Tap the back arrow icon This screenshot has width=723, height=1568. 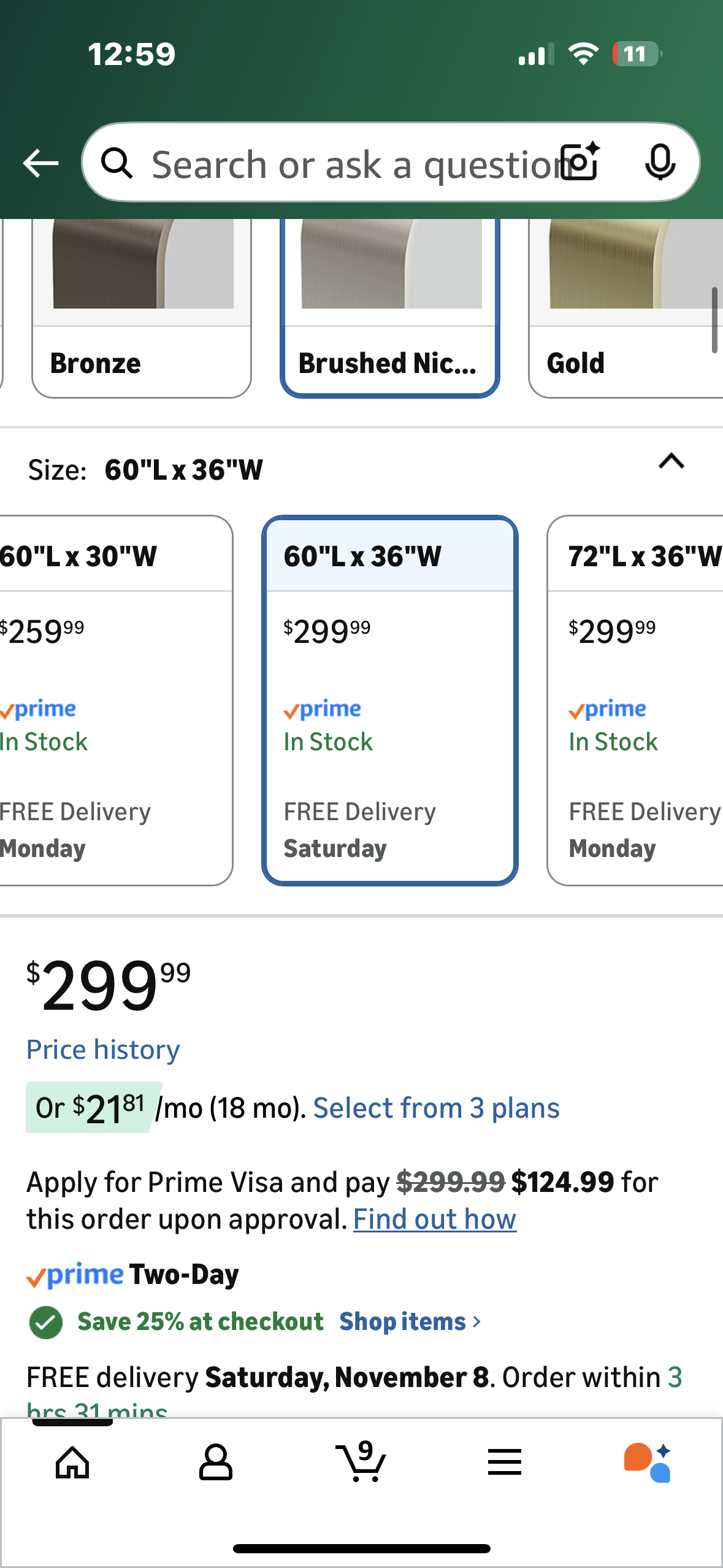40,163
